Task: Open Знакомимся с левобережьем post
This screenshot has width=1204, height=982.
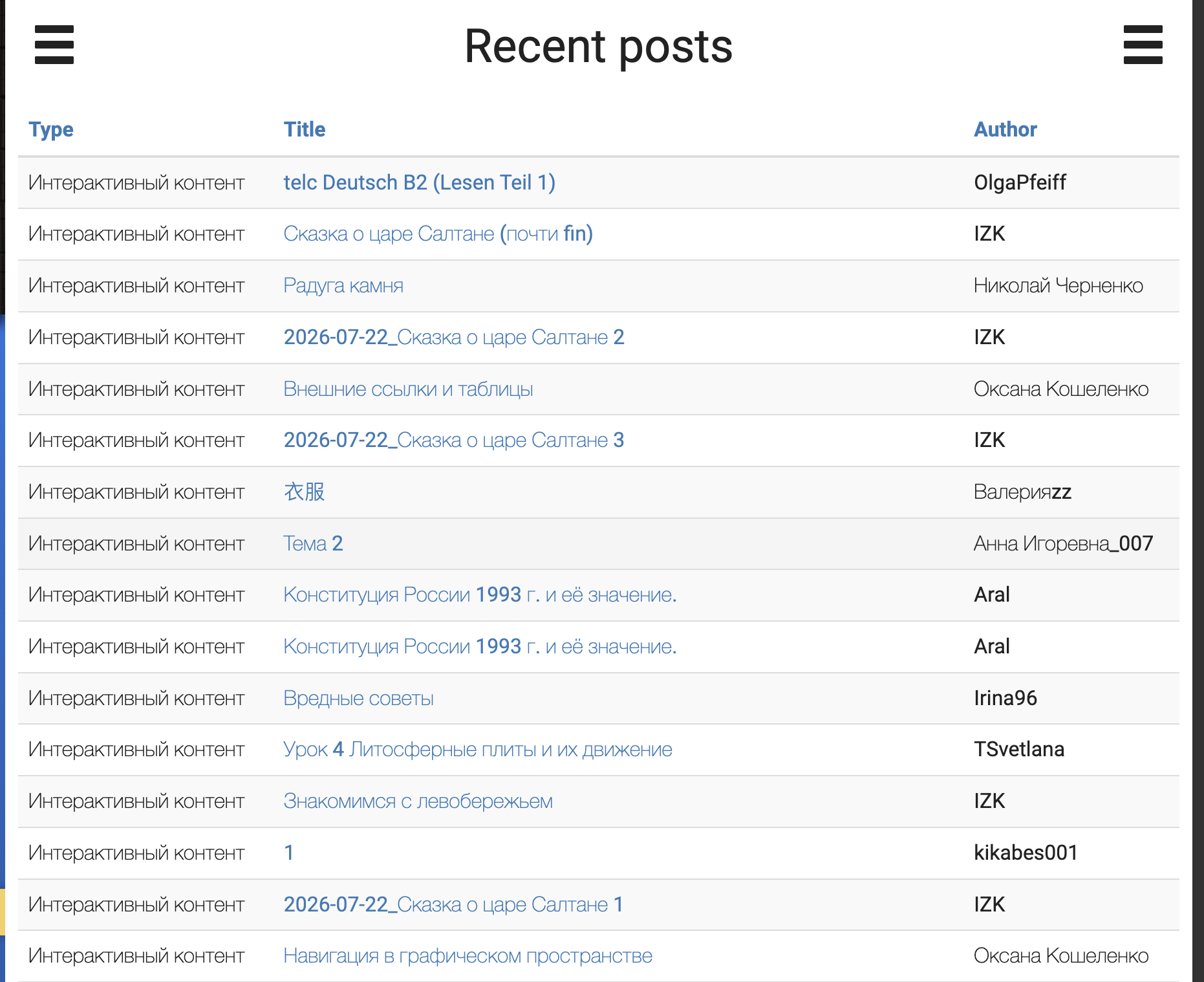Action: (418, 801)
